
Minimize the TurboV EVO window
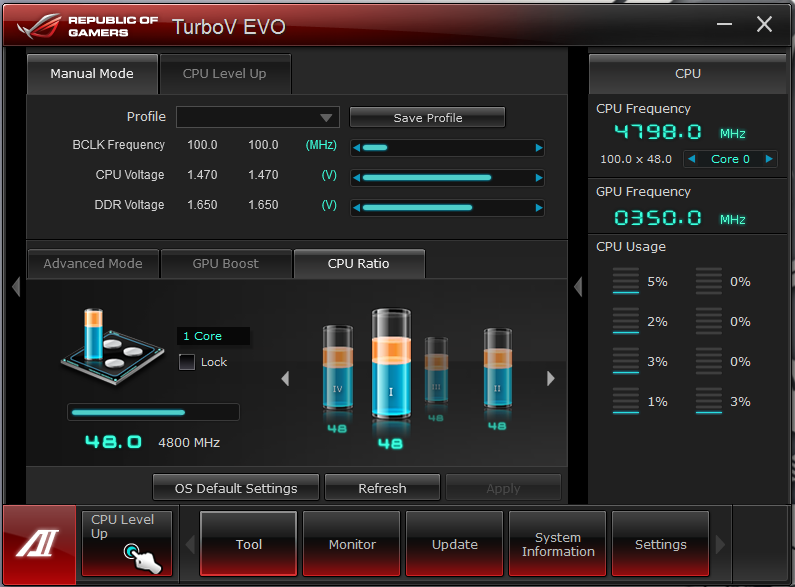[x=724, y=24]
